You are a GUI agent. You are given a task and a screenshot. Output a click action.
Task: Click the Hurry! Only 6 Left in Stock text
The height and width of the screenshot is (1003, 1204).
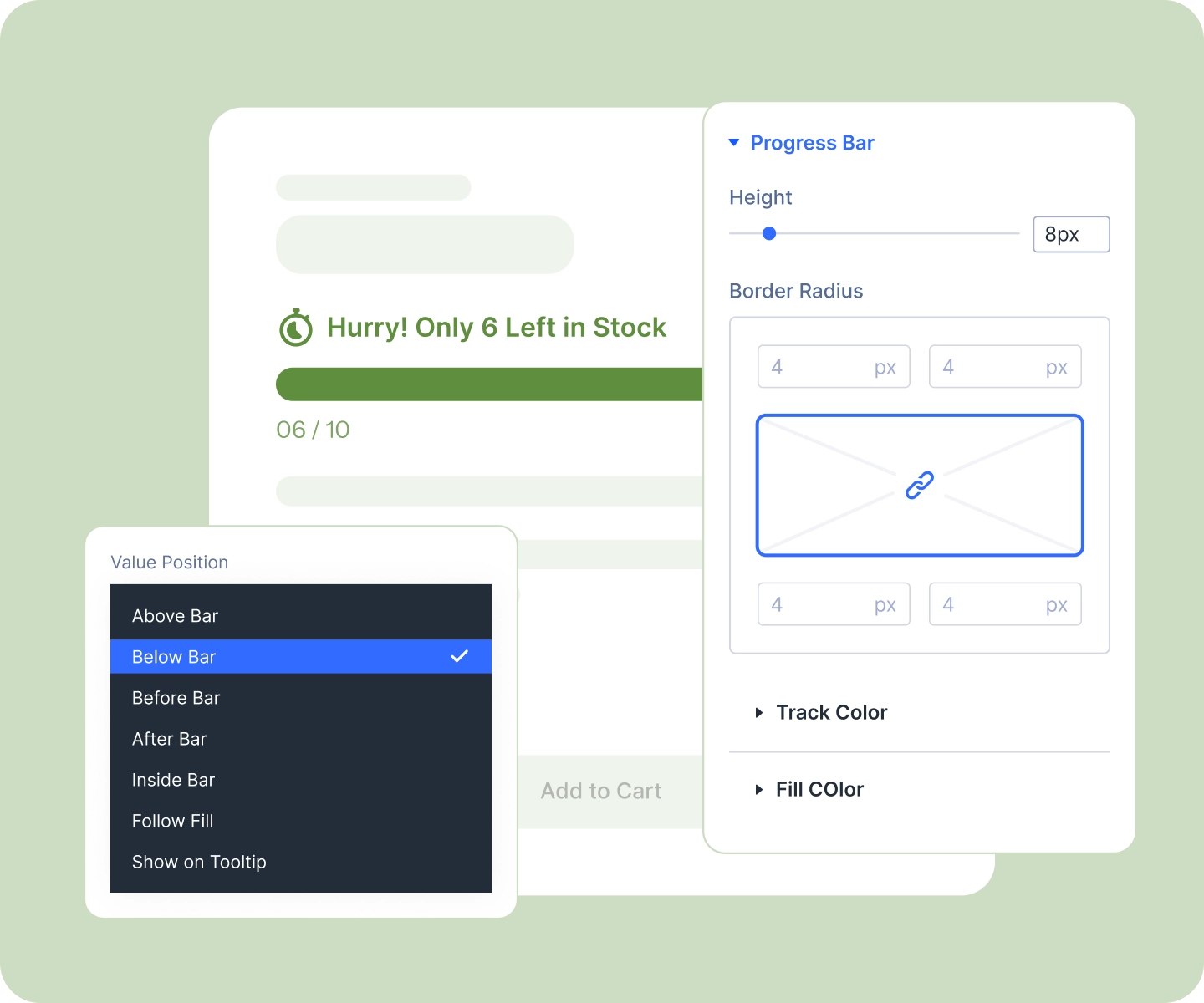(497, 328)
